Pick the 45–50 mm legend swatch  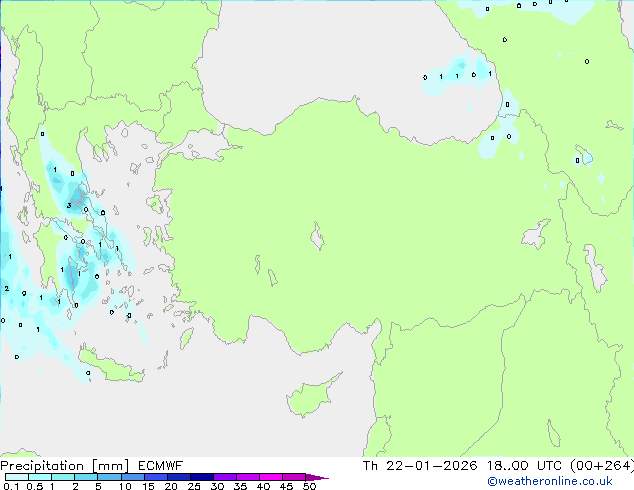tap(294, 477)
